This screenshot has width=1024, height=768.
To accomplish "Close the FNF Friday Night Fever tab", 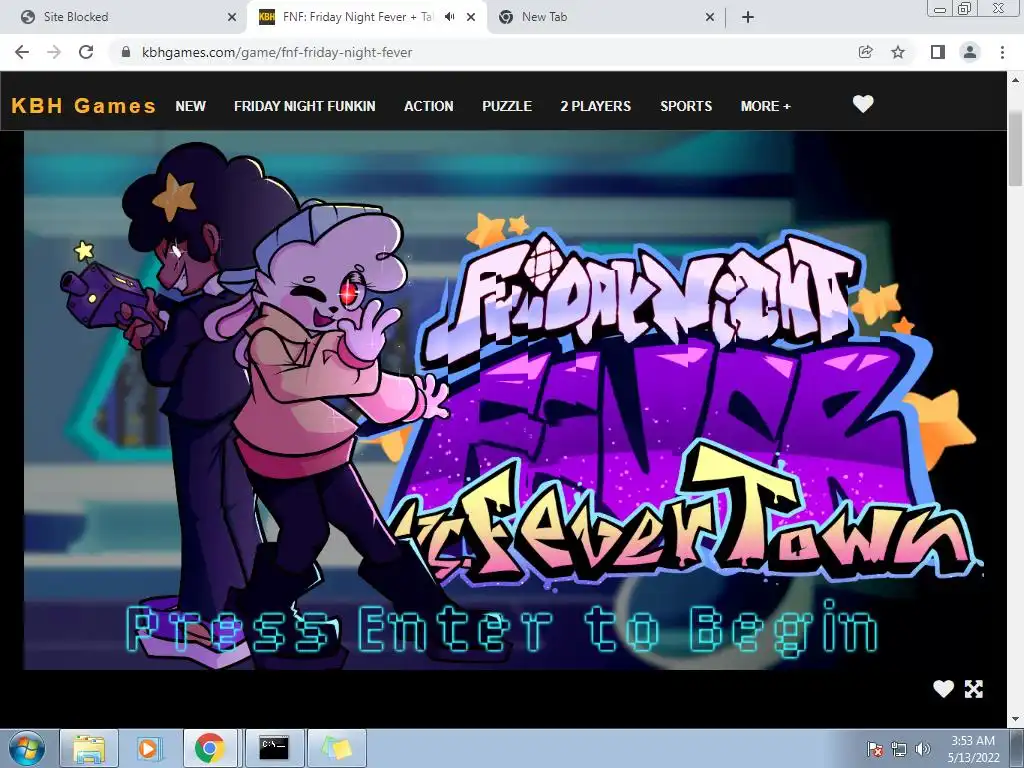I will [471, 17].
